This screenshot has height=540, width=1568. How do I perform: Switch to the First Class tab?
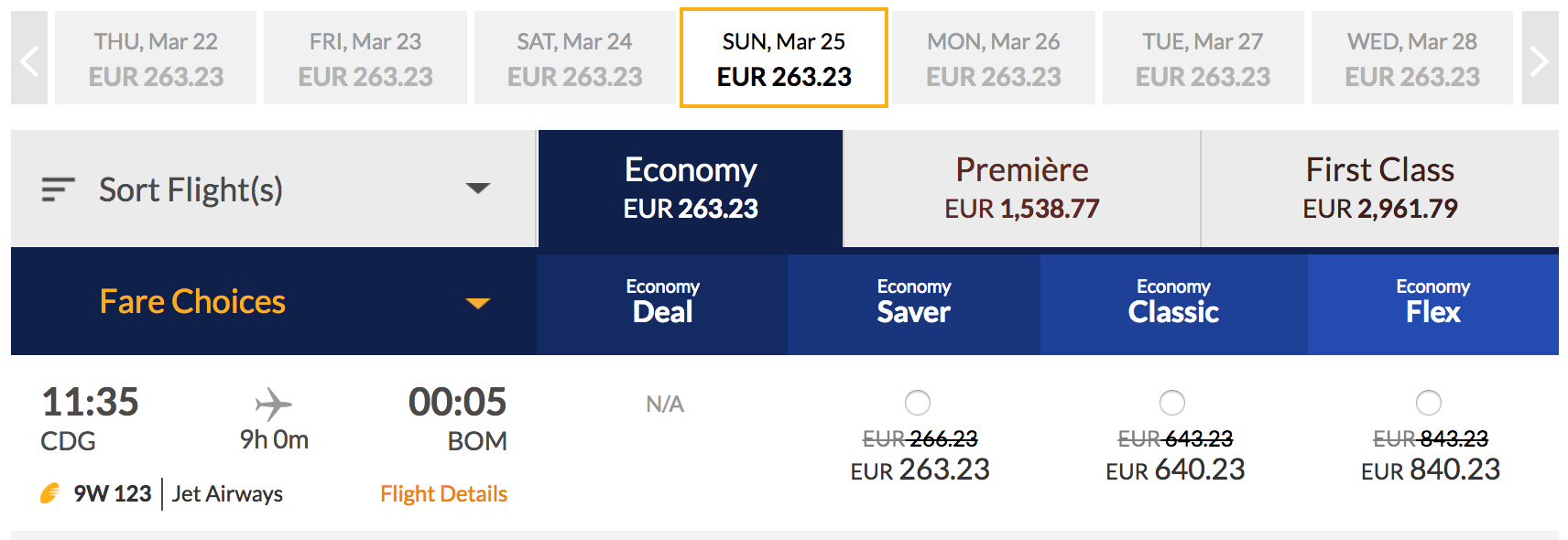click(1379, 189)
